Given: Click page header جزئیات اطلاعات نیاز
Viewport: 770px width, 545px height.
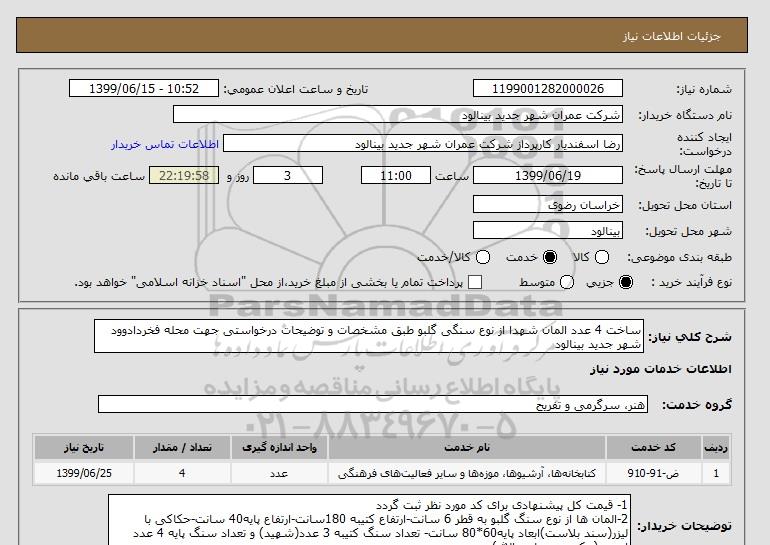Looking at the screenshot, I should [671, 36].
